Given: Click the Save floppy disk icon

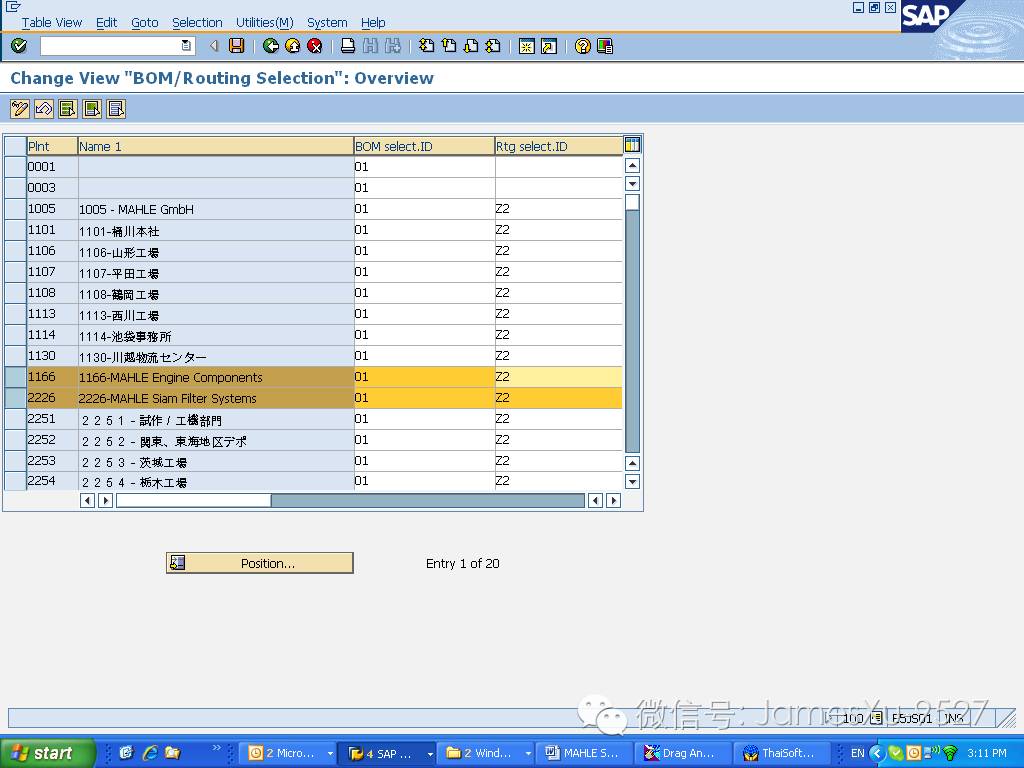Looking at the screenshot, I should click(236, 46).
